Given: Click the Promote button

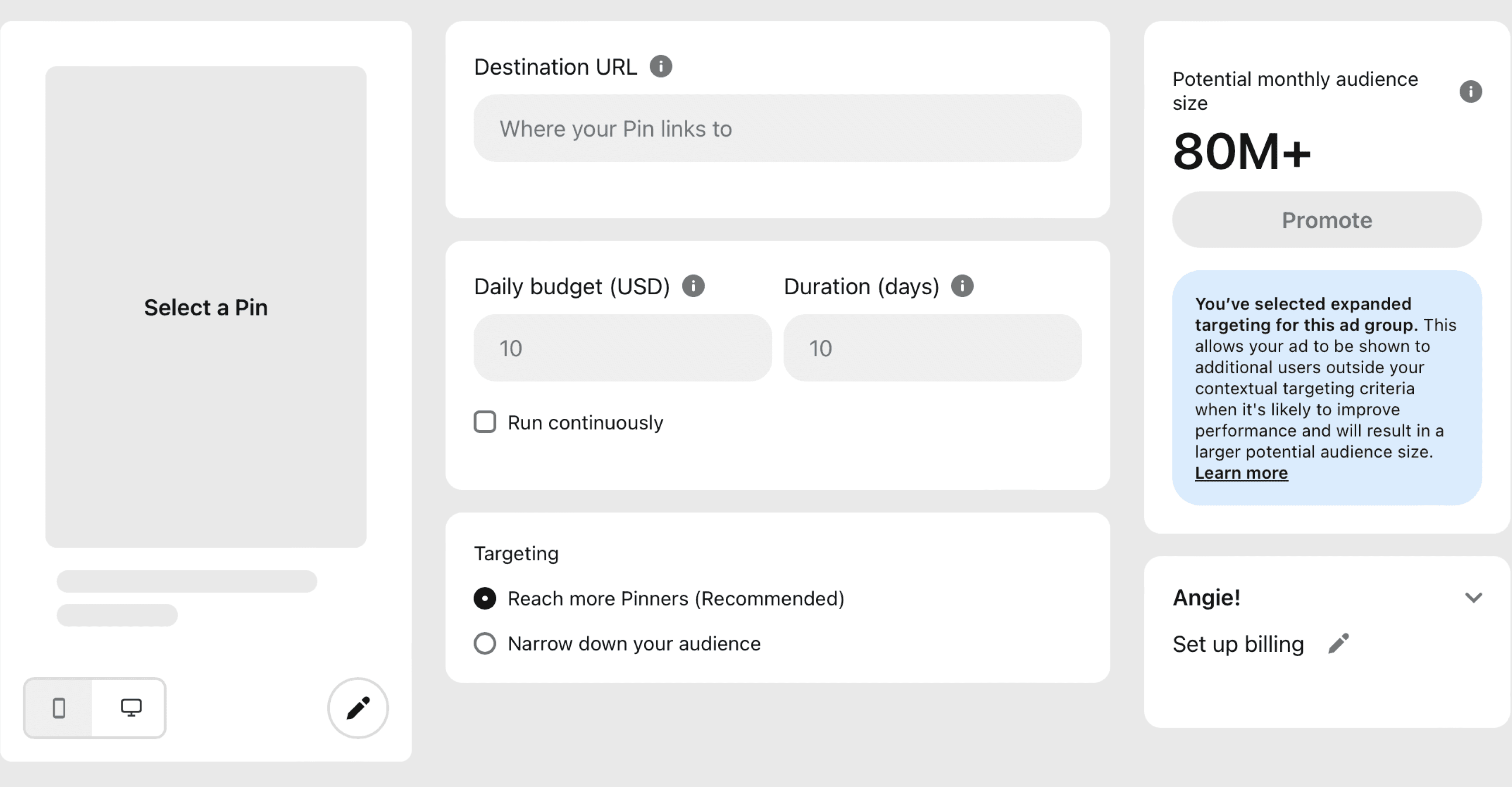Looking at the screenshot, I should point(1327,220).
